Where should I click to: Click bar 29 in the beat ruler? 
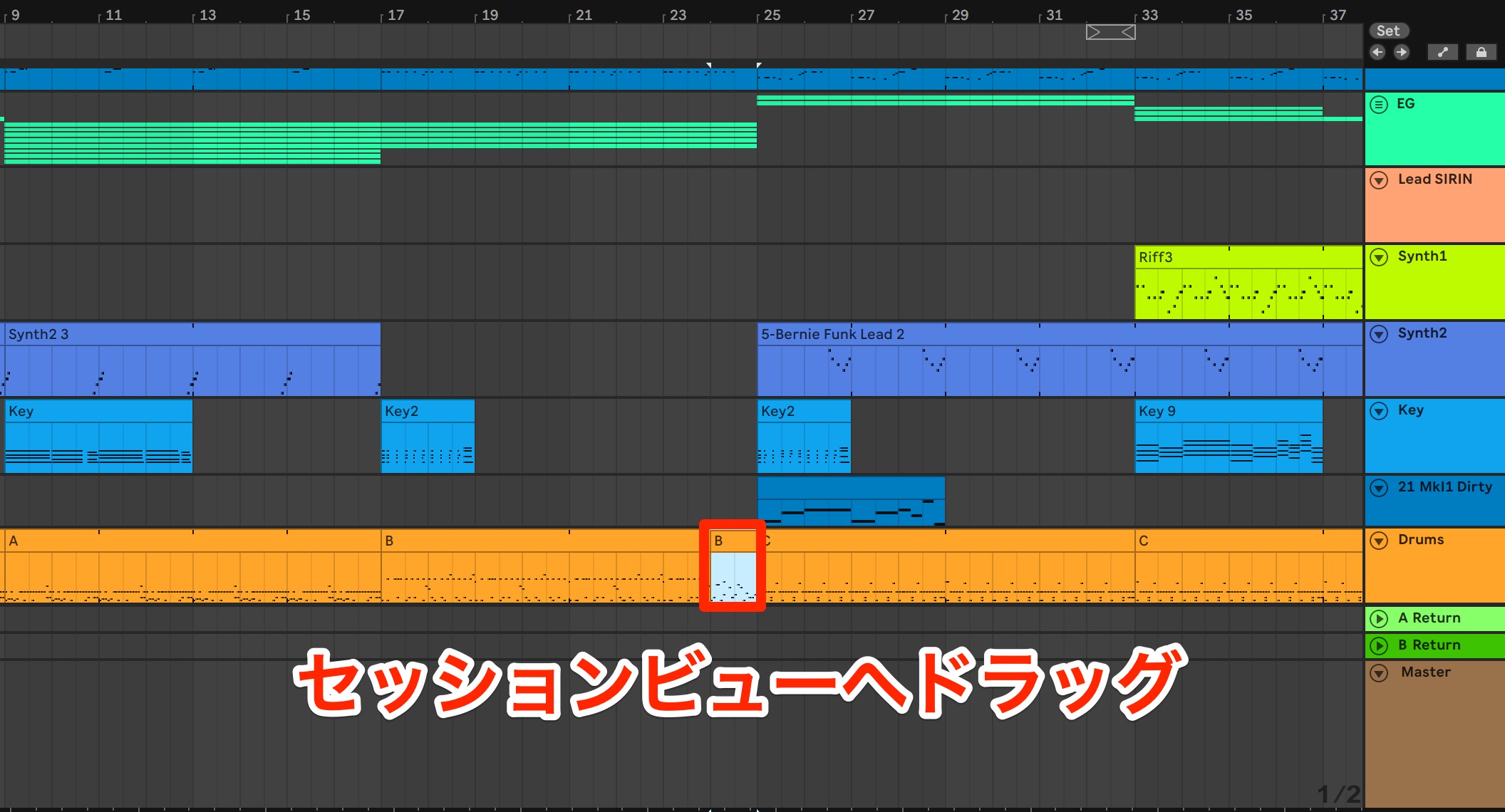click(960, 15)
